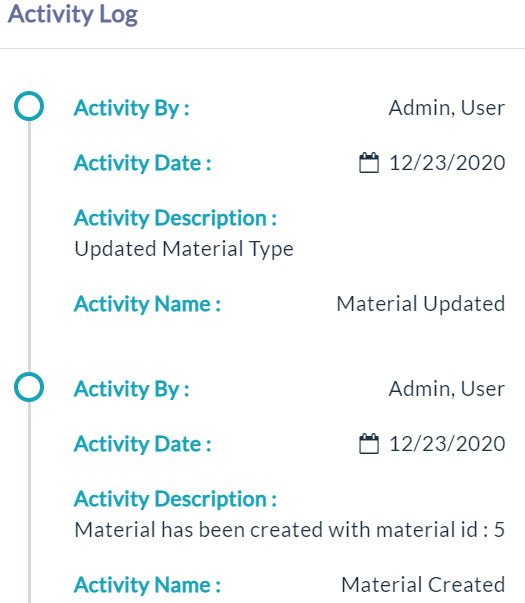Click Admin, User in the second entry
This screenshot has height=603, width=525.
click(x=447, y=389)
